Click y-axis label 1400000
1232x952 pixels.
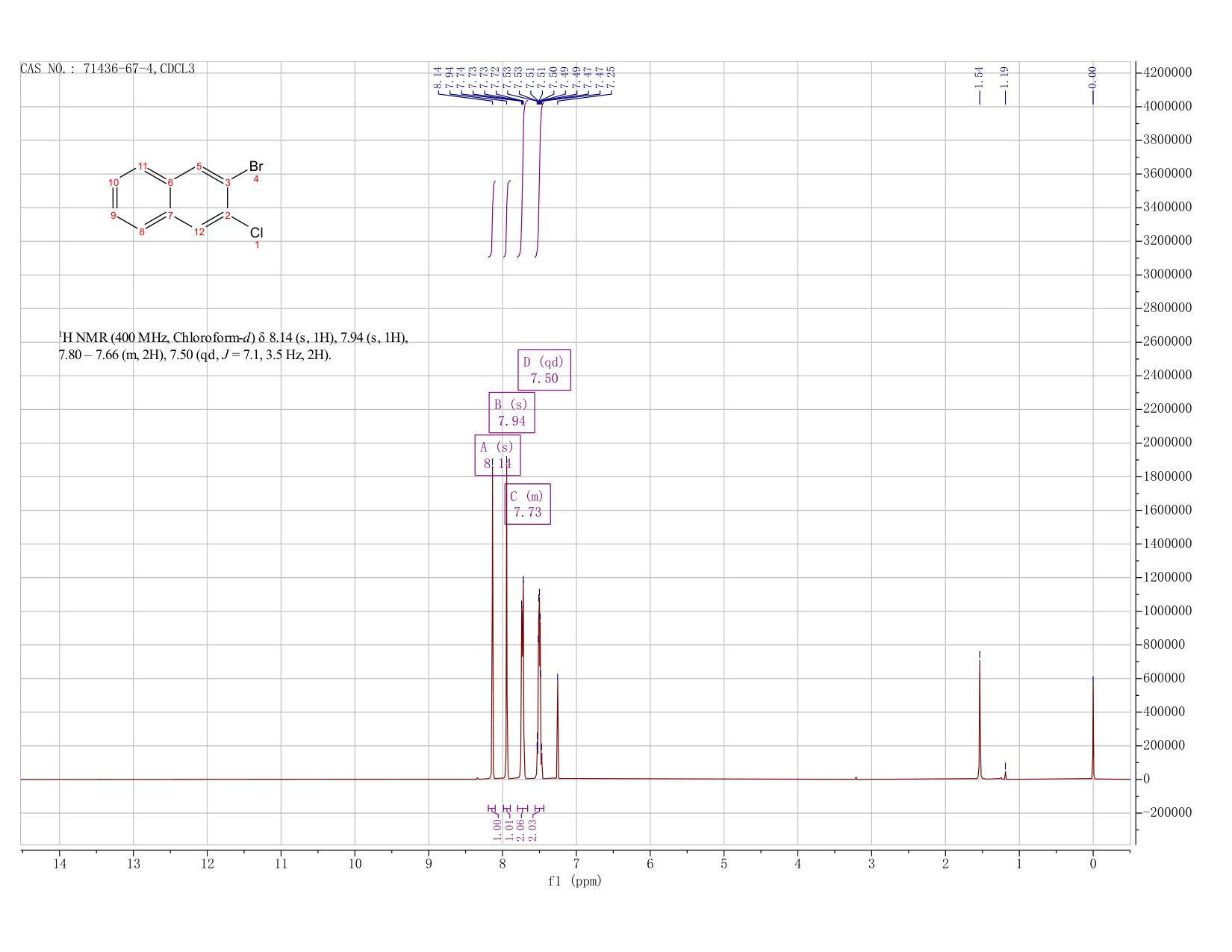(1167, 544)
